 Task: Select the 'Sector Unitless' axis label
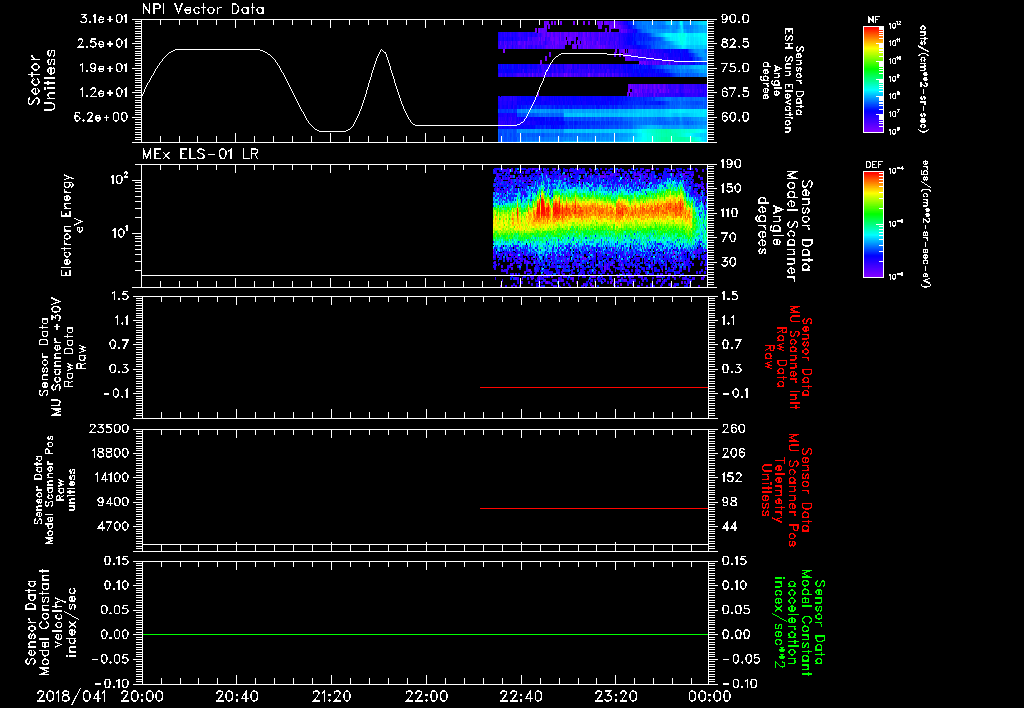42,80
